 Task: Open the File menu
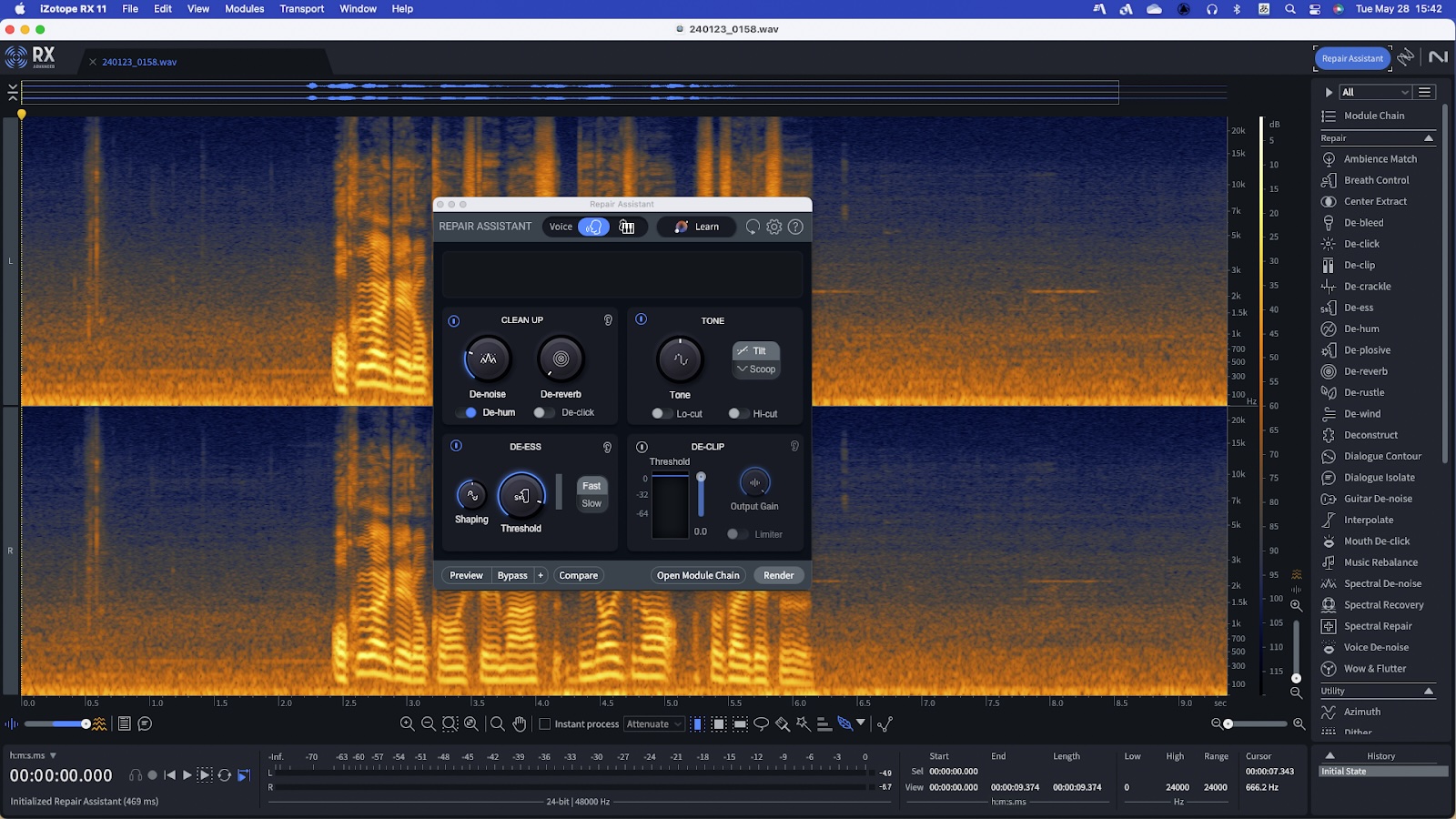(x=130, y=9)
